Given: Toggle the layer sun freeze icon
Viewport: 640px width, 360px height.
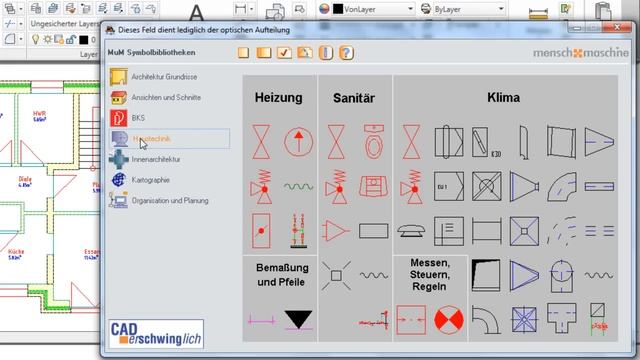Looking at the screenshot, I should click(48, 40).
